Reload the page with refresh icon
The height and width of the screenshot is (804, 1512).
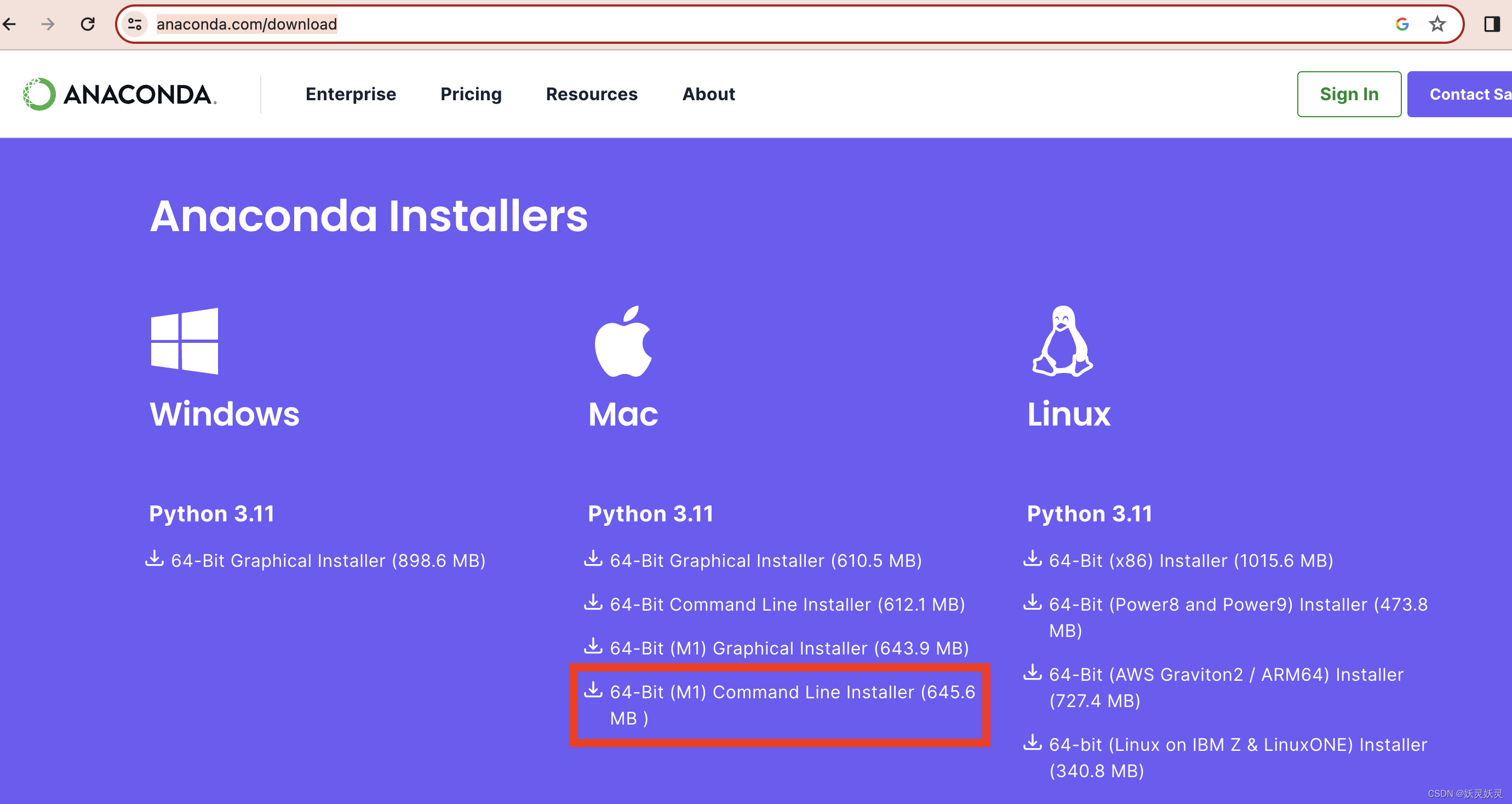(88, 24)
